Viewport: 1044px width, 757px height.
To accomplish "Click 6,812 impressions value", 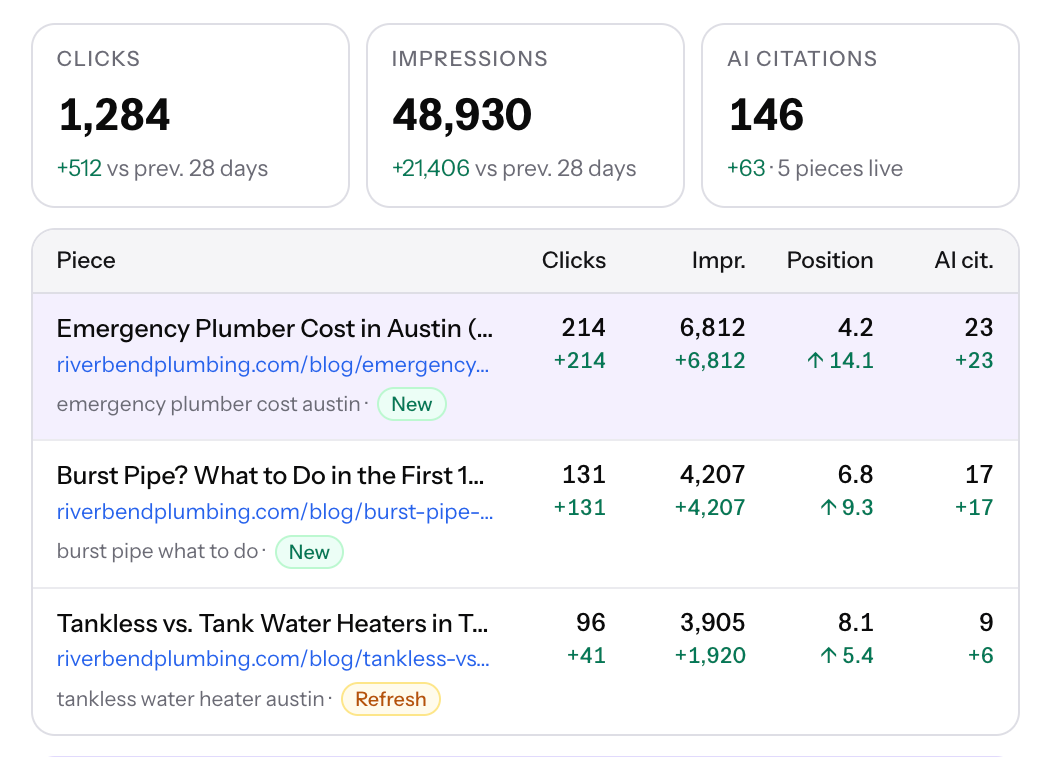I will click(712, 328).
